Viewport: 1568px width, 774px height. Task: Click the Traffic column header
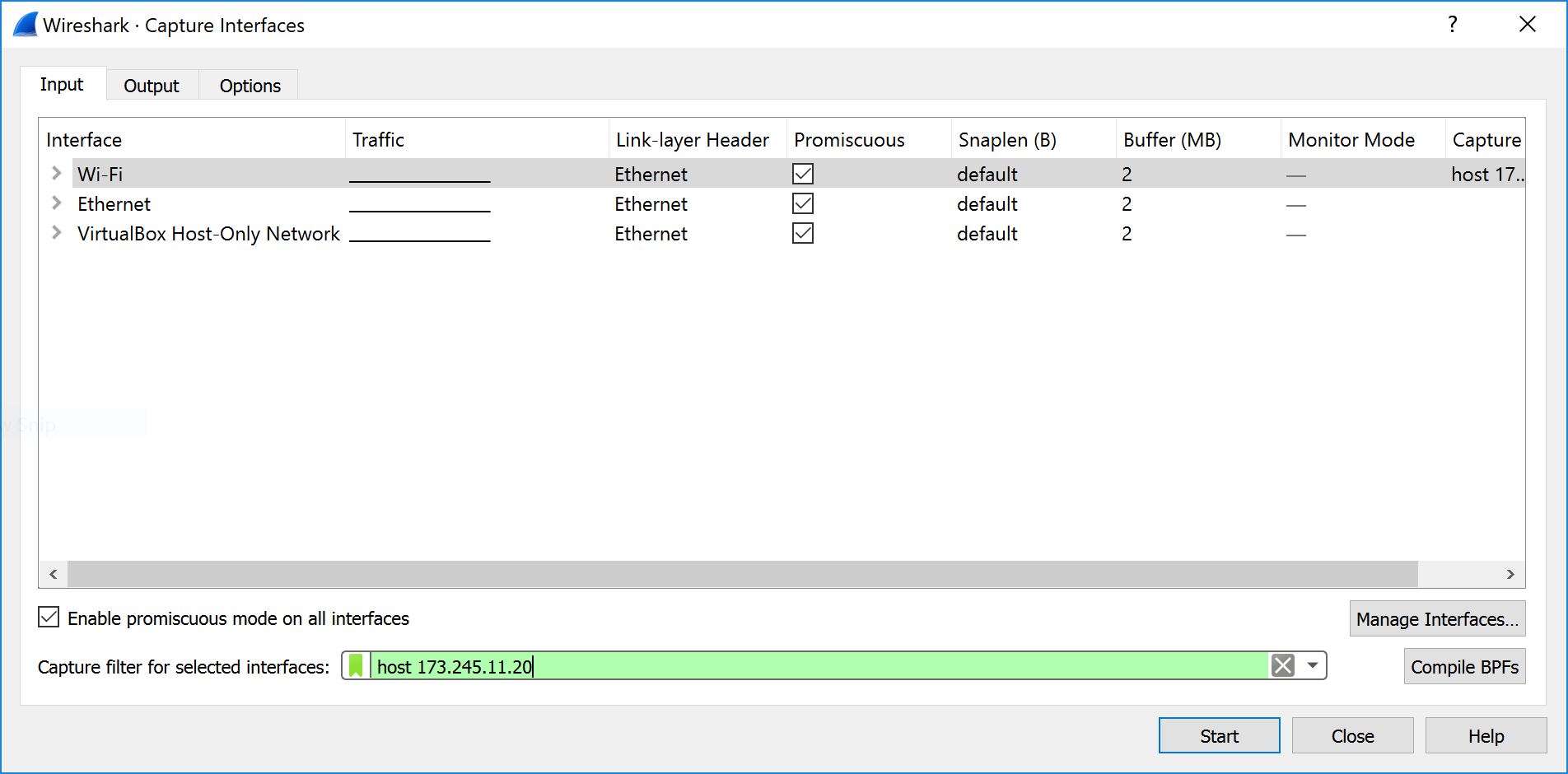477,139
